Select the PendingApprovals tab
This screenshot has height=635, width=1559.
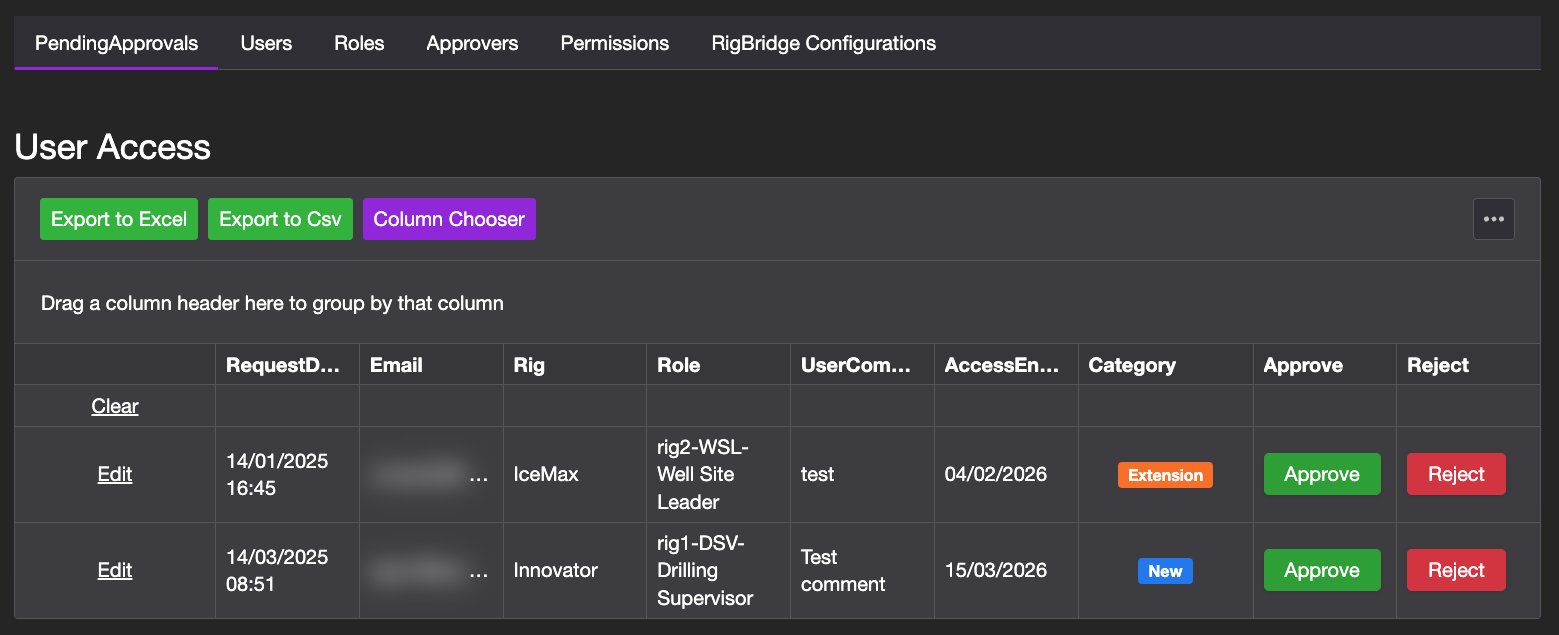[115, 43]
